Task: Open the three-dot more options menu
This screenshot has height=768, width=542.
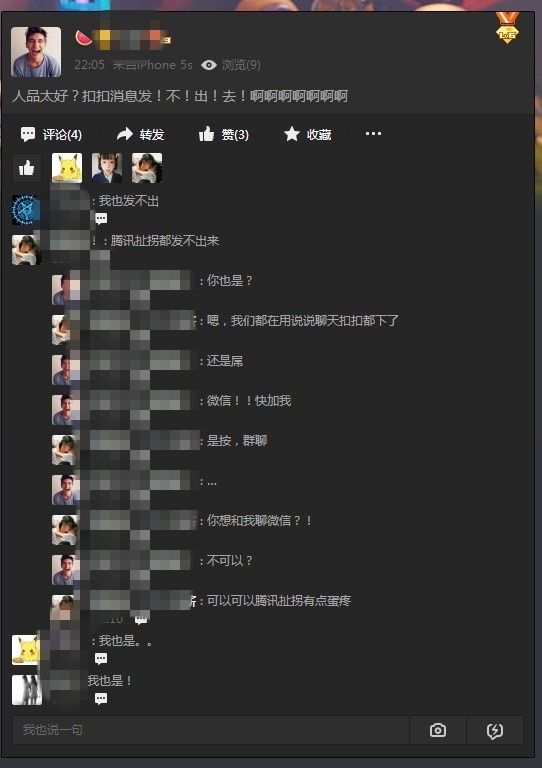Action: 373,134
